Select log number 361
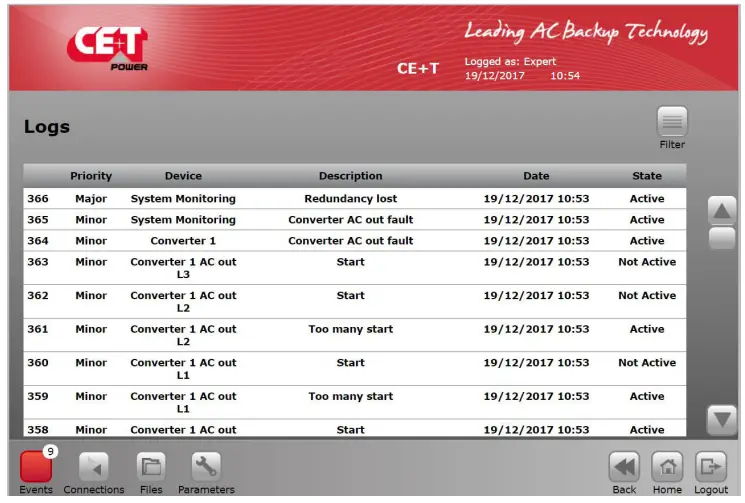This screenshot has width=745, height=503. 38,329
